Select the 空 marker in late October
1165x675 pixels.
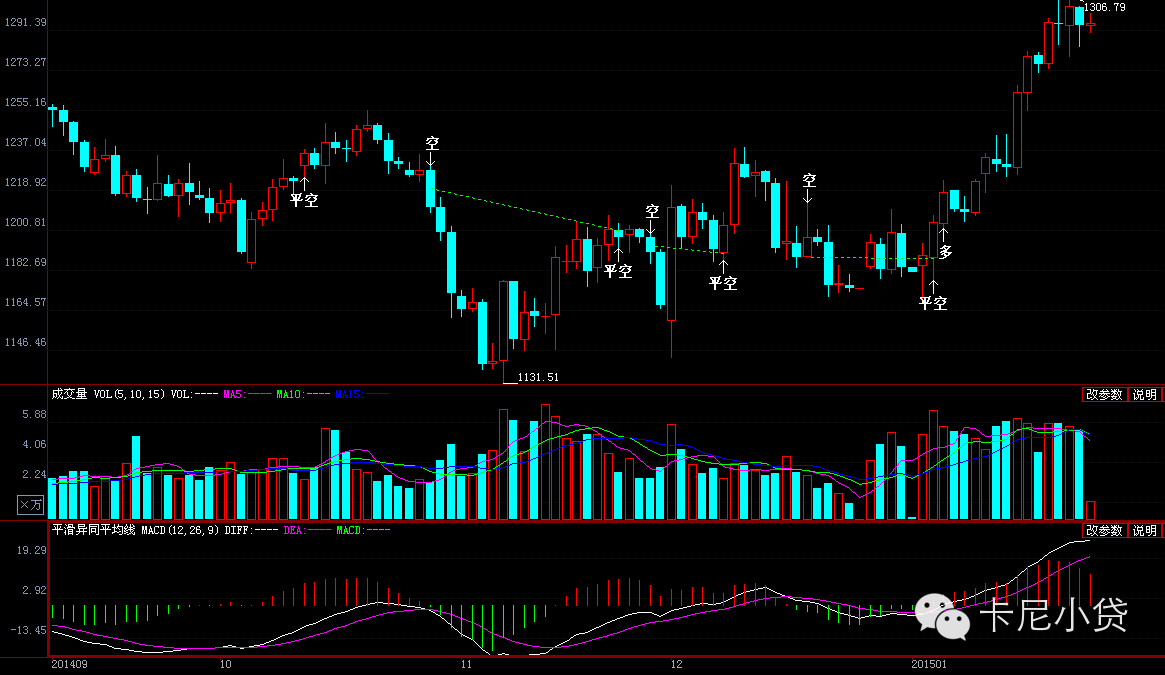coord(432,143)
